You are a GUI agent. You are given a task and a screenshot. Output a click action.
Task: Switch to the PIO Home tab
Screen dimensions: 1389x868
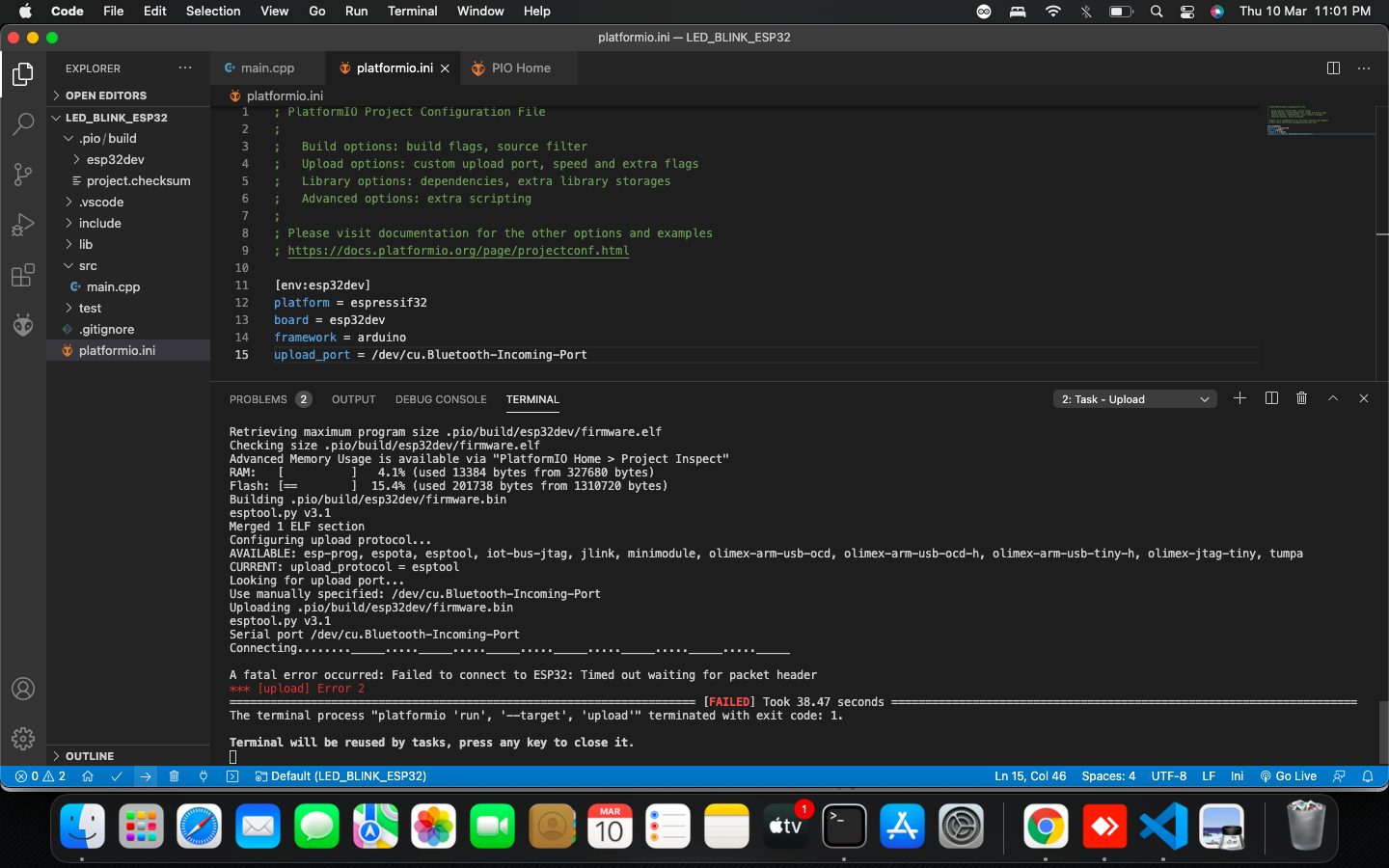click(x=520, y=68)
